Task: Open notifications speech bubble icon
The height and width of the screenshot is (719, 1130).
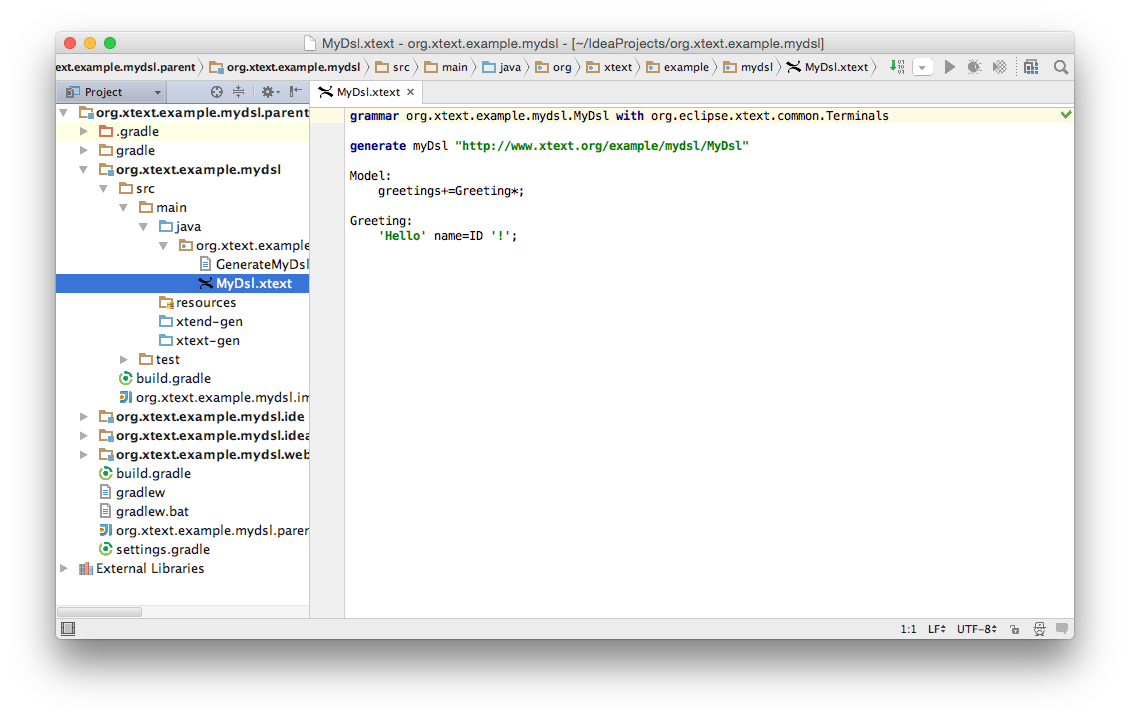Action: click(x=1062, y=628)
